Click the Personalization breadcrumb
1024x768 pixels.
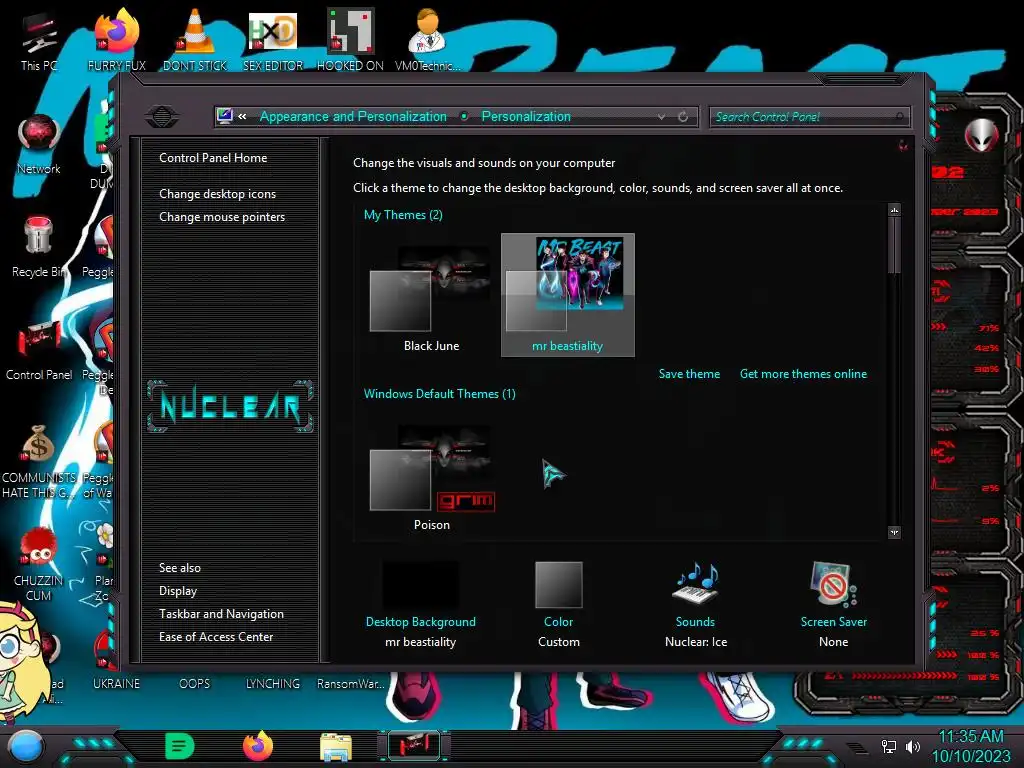tap(526, 116)
